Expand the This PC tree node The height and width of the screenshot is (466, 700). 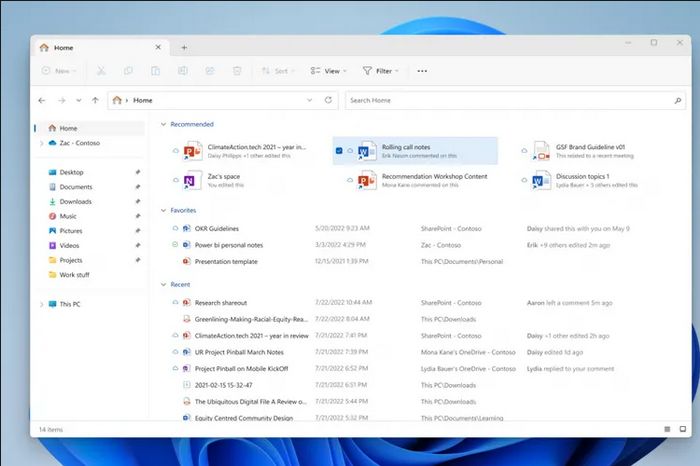(x=41, y=304)
